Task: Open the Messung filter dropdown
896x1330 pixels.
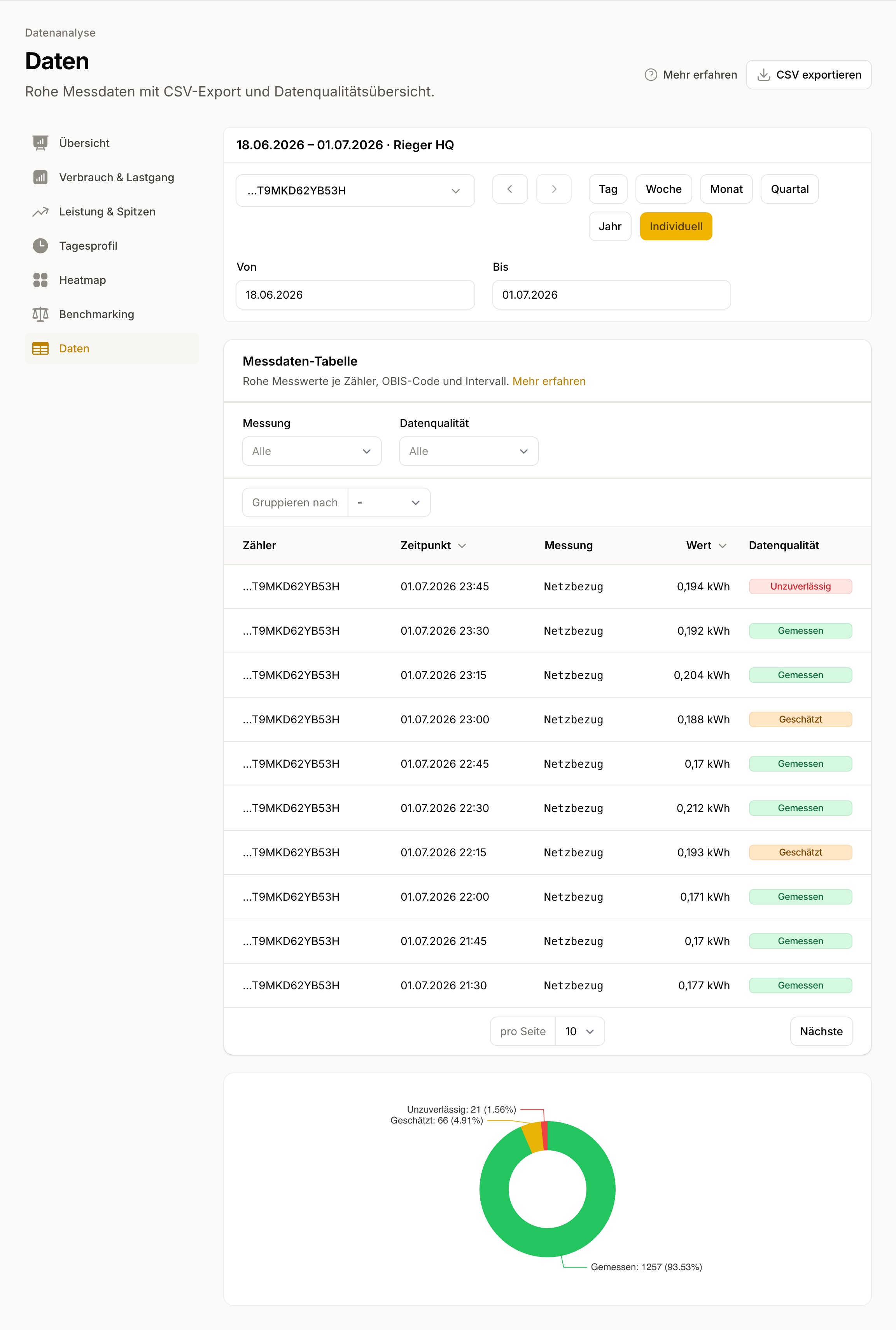Action: click(311, 451)
